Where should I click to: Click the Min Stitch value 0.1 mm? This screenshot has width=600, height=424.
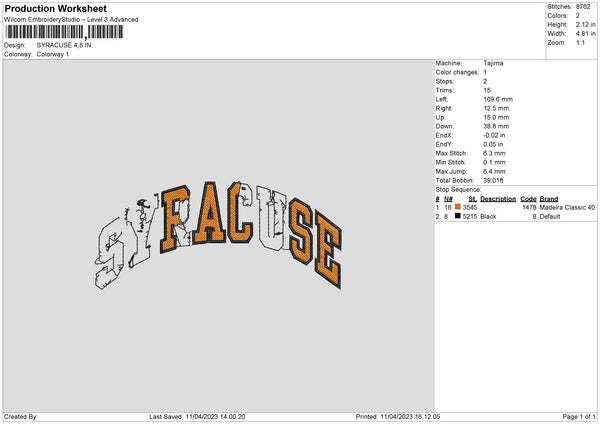(x=494, y=163)
